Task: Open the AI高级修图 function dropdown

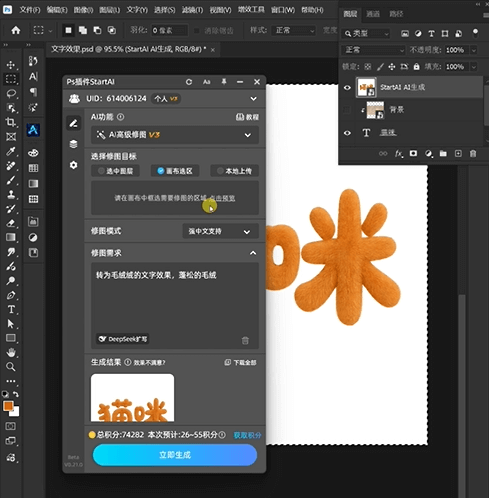Action: pos(175,135)
